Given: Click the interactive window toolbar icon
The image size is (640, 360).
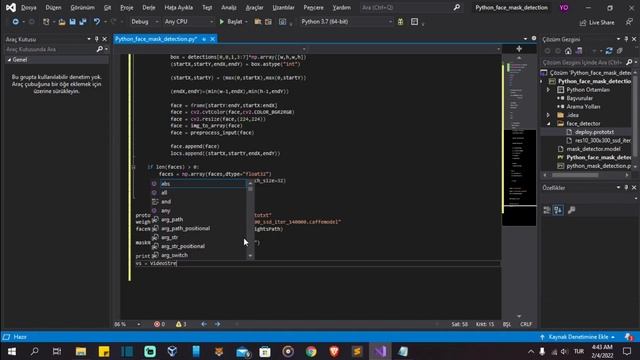Looking at the screenshot, I should tap(414, 22).
